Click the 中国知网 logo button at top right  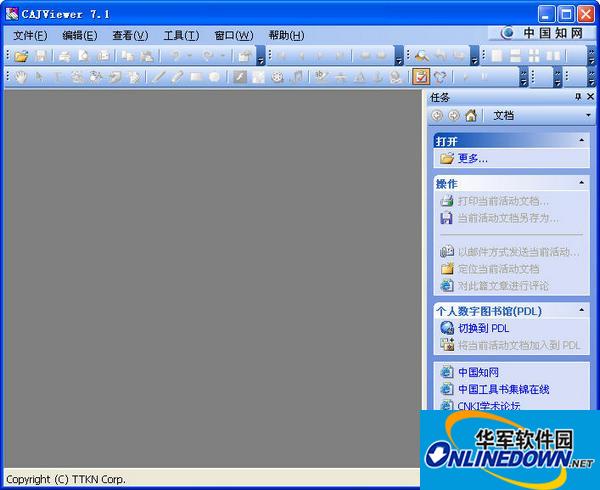pos(541,33)
